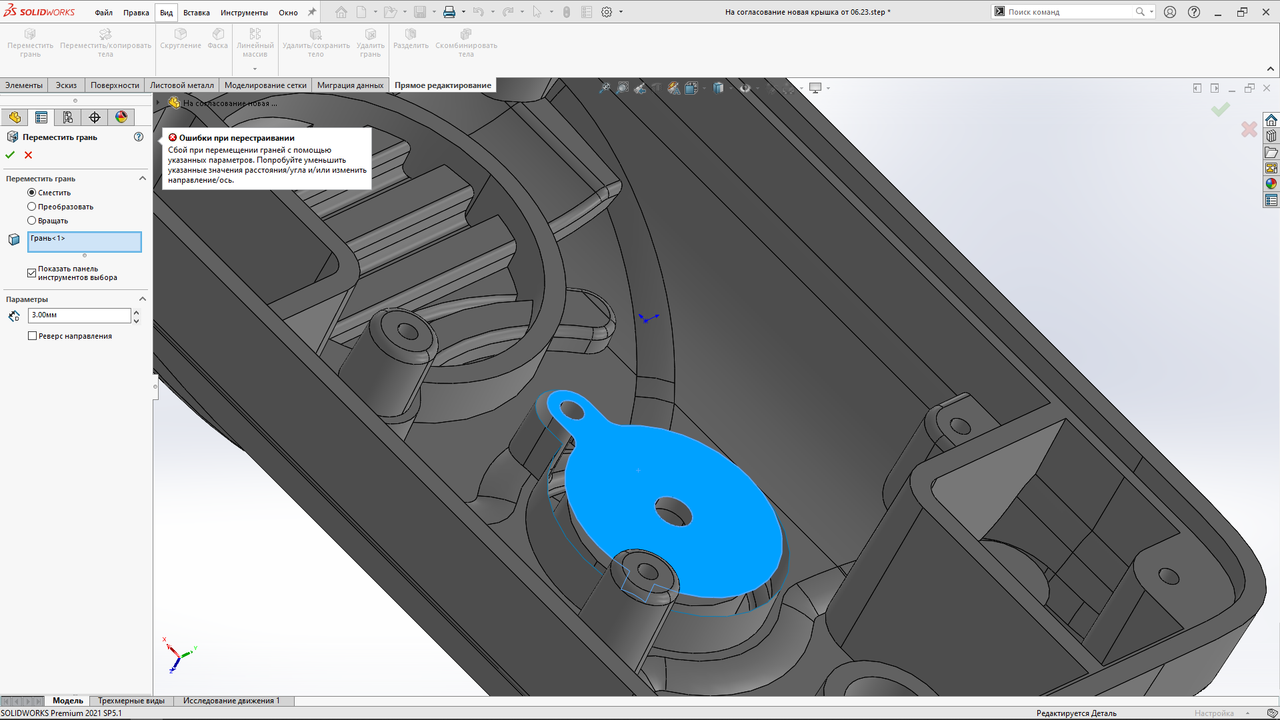Open the Файл menu
Viewport: 1280px width, 720px height.
103,12
